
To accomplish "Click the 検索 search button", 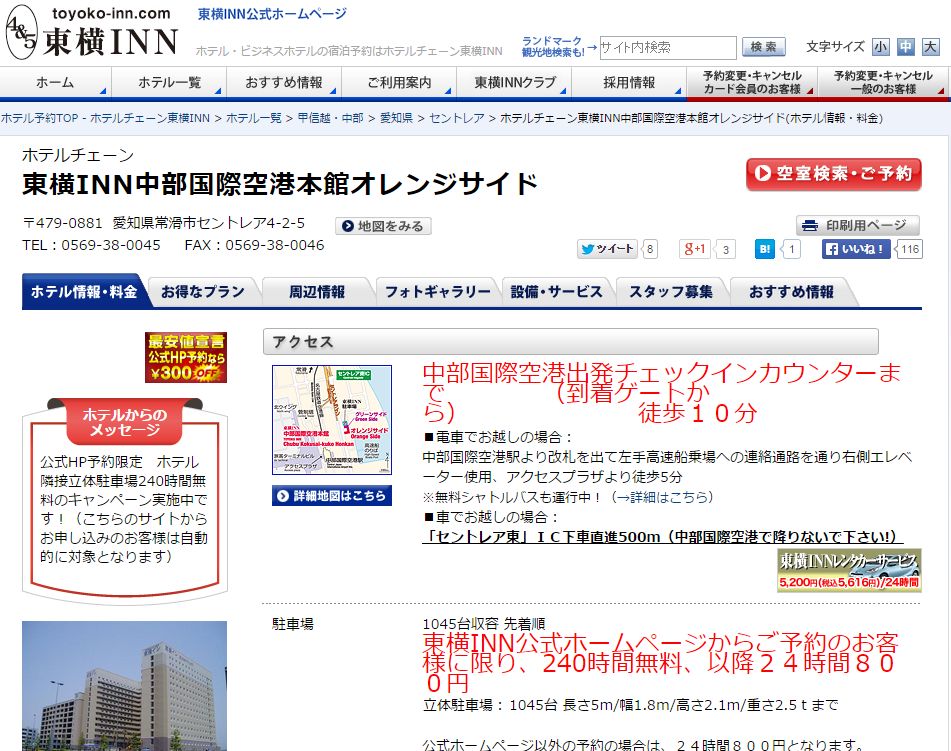I will point(764,47).
